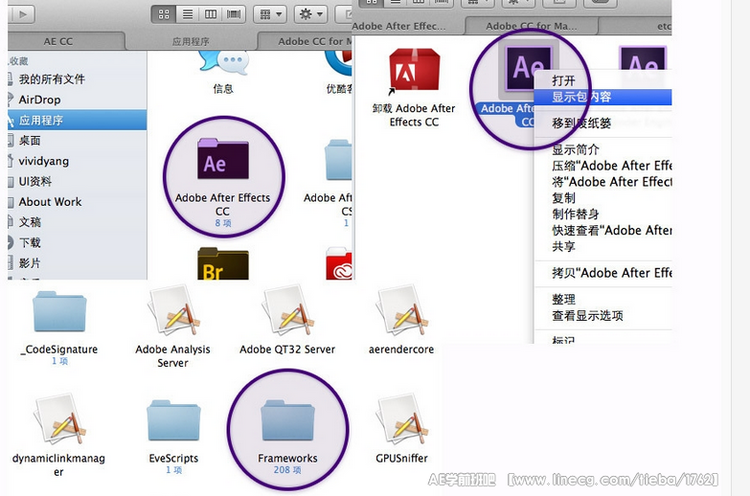Select UI资料 in the sidebar
Image resolution: width=750 pixels, height=496 pixels.
77,181
